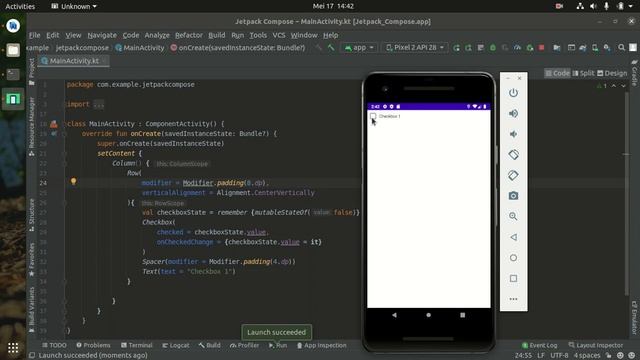Open the bottom Build tool window

pos(210,345)
